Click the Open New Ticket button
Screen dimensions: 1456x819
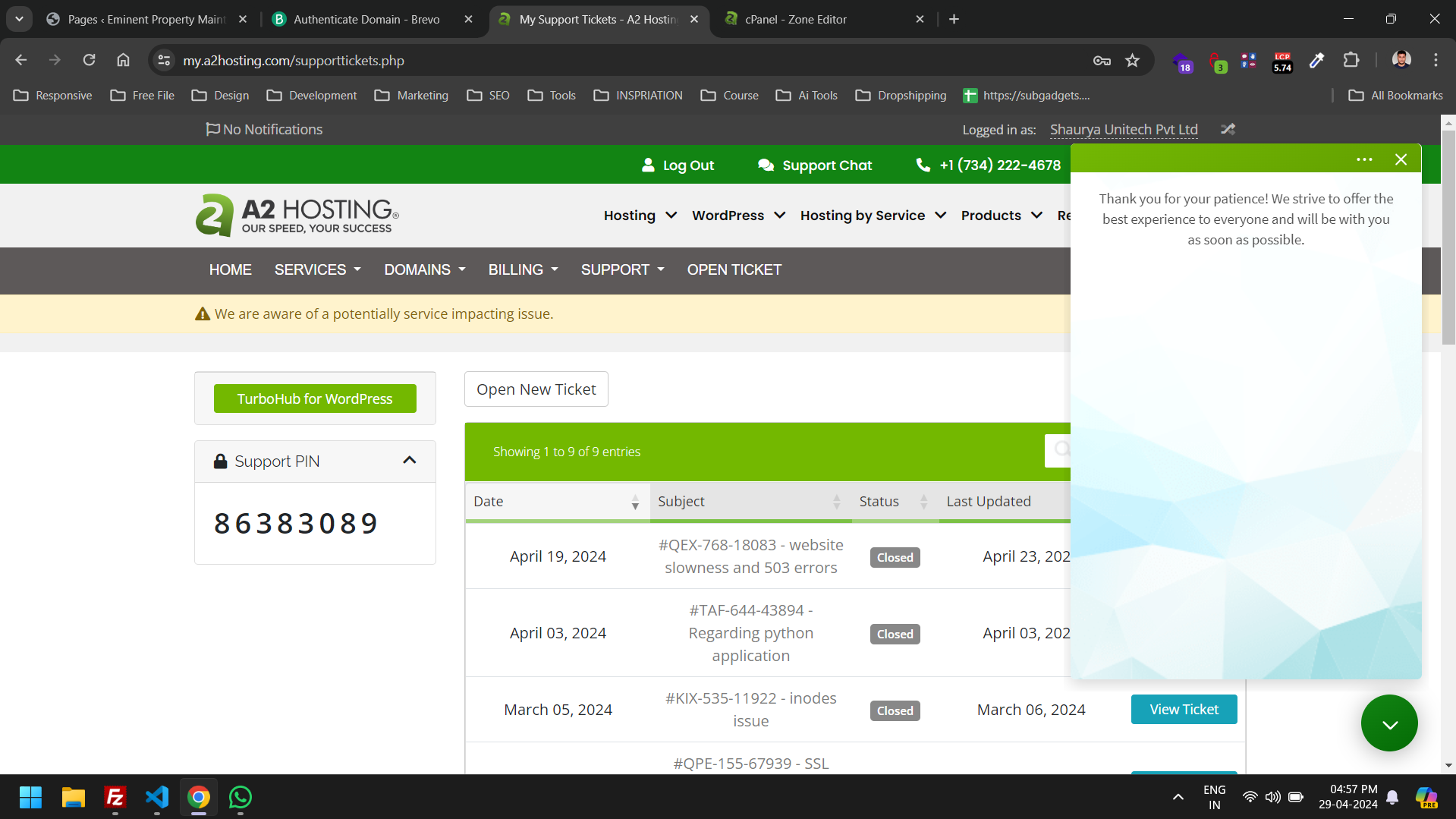[x=536, y=389]
